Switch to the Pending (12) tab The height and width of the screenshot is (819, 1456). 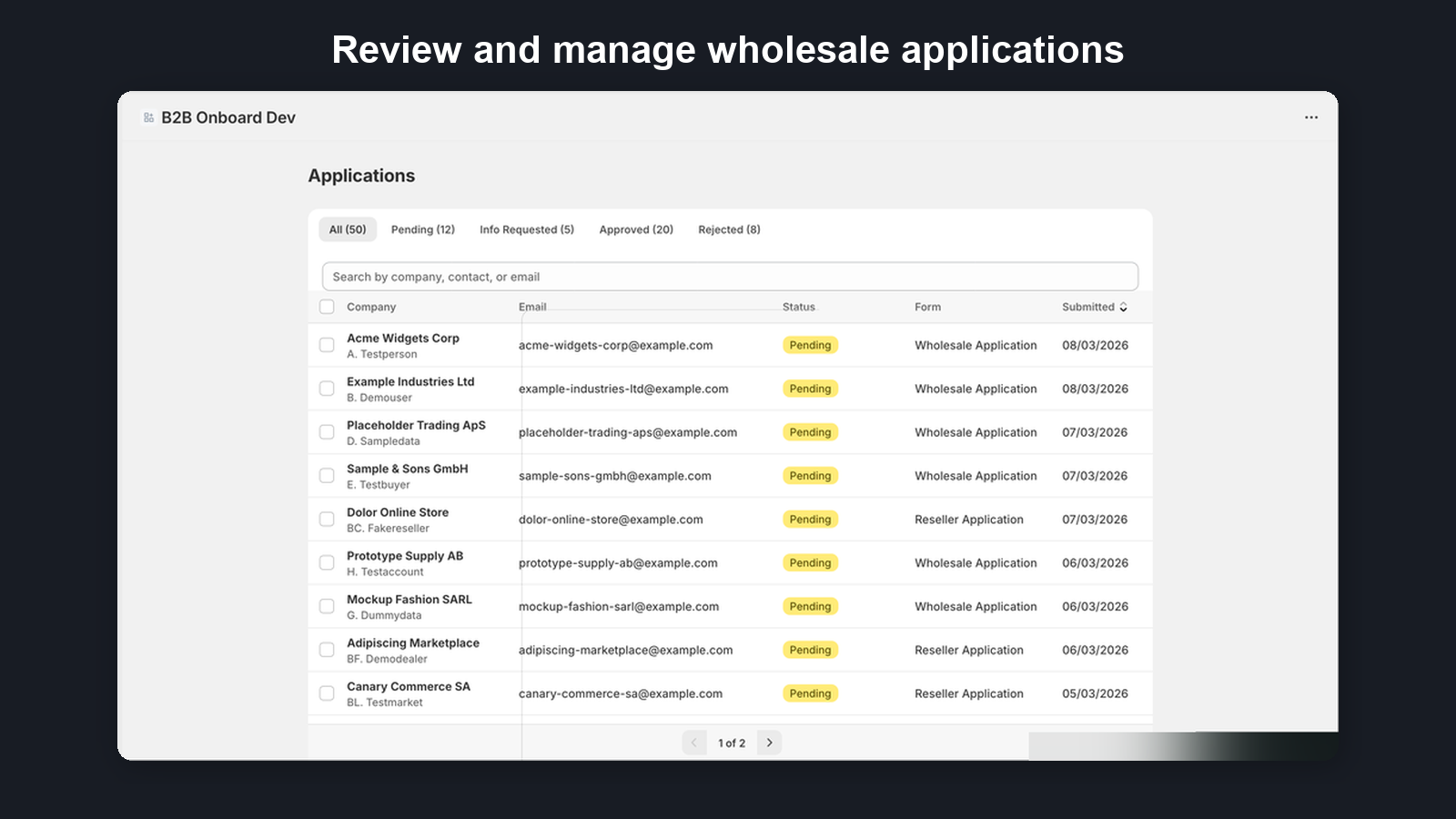(x=422, y=229)
